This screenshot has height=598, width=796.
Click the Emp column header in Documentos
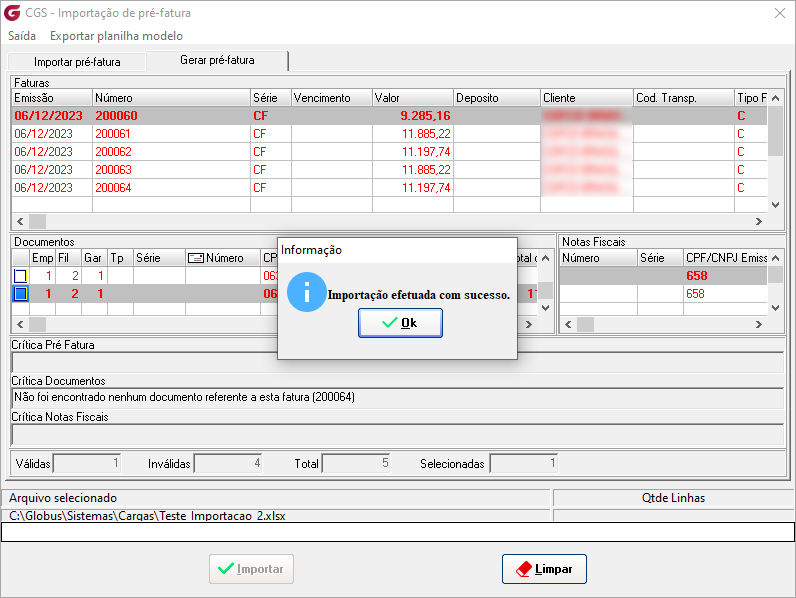click(43, 258)
